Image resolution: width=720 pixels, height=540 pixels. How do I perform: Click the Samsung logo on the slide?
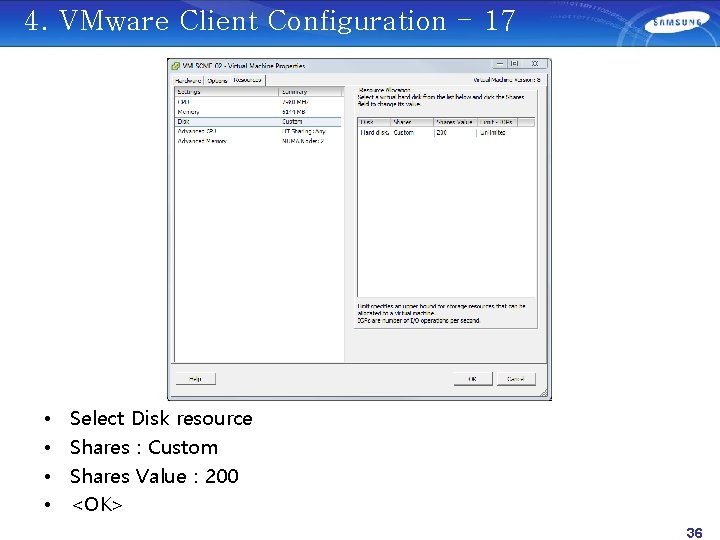(676, 23)
